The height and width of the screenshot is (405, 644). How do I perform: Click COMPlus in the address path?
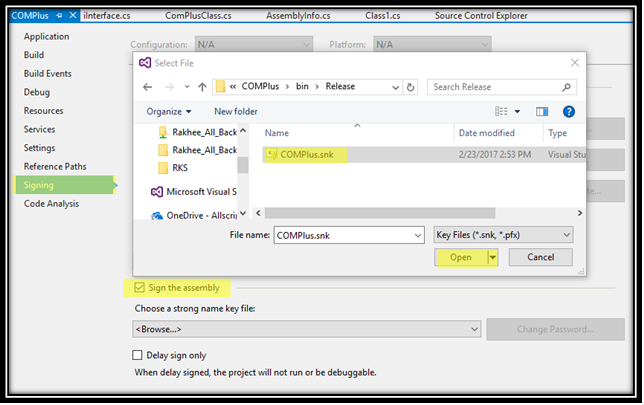coord(260,86)
